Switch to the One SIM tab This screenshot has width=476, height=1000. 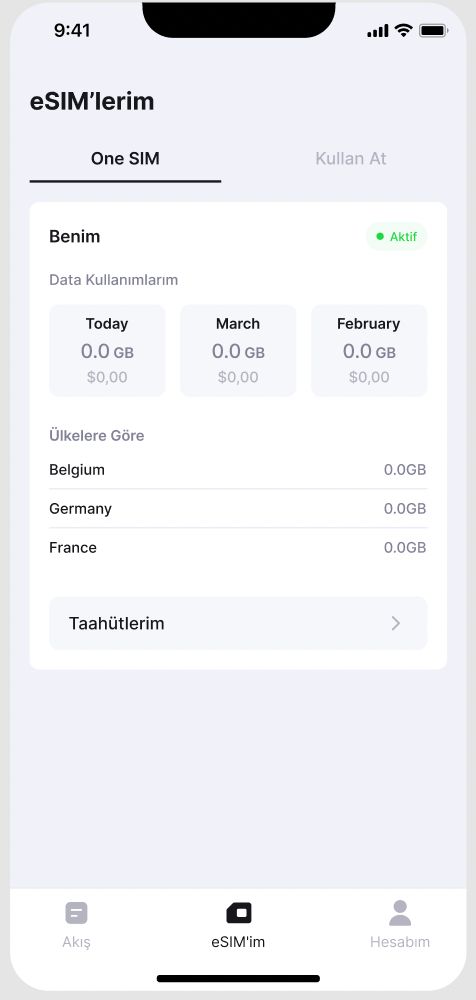[125, 159]
